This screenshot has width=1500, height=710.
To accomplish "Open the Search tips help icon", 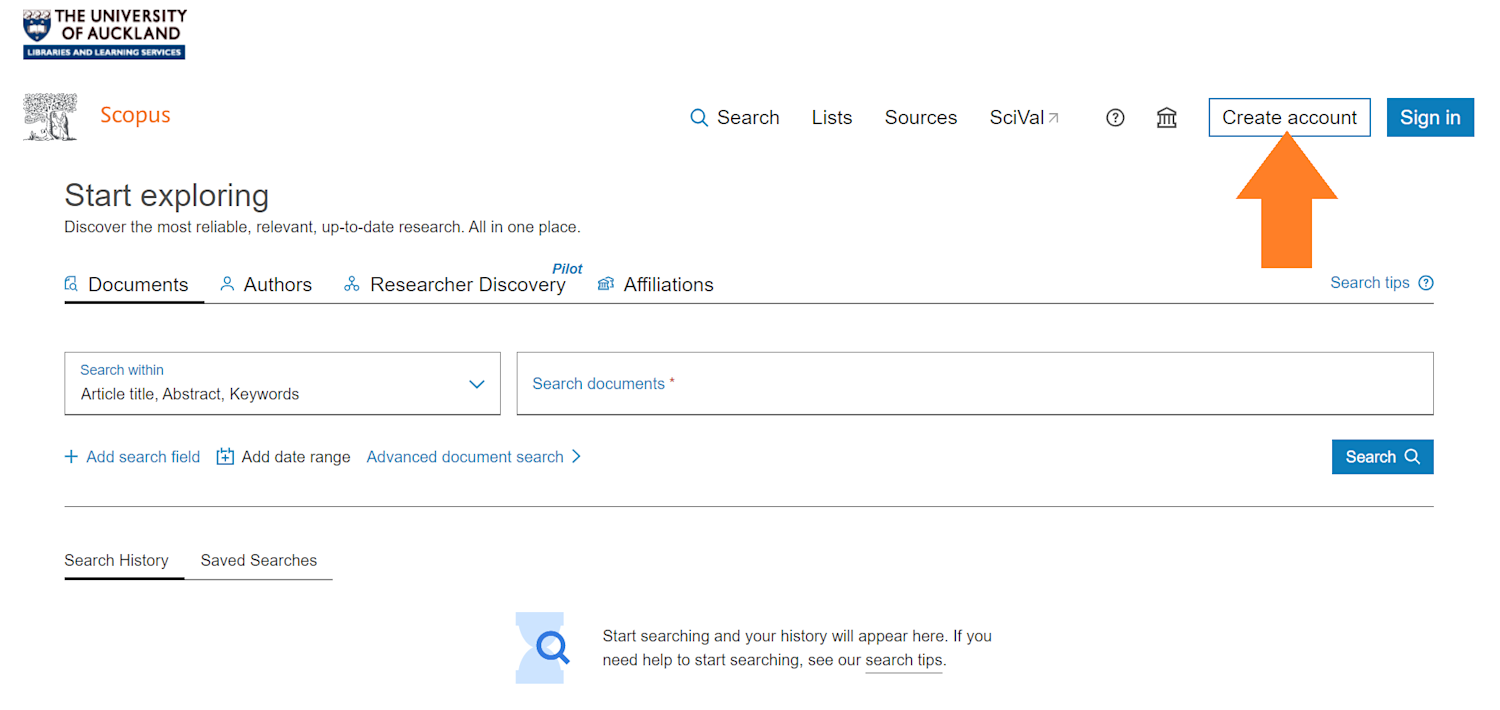I will tap(1426, 282).
